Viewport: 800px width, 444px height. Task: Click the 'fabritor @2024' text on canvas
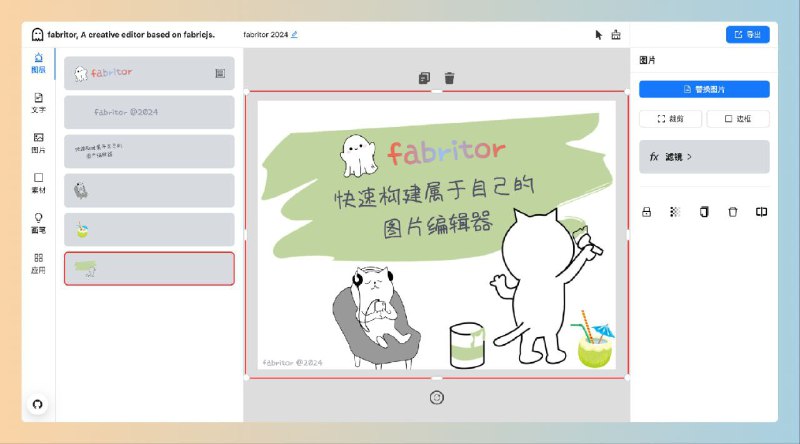[x=292, y=363]
